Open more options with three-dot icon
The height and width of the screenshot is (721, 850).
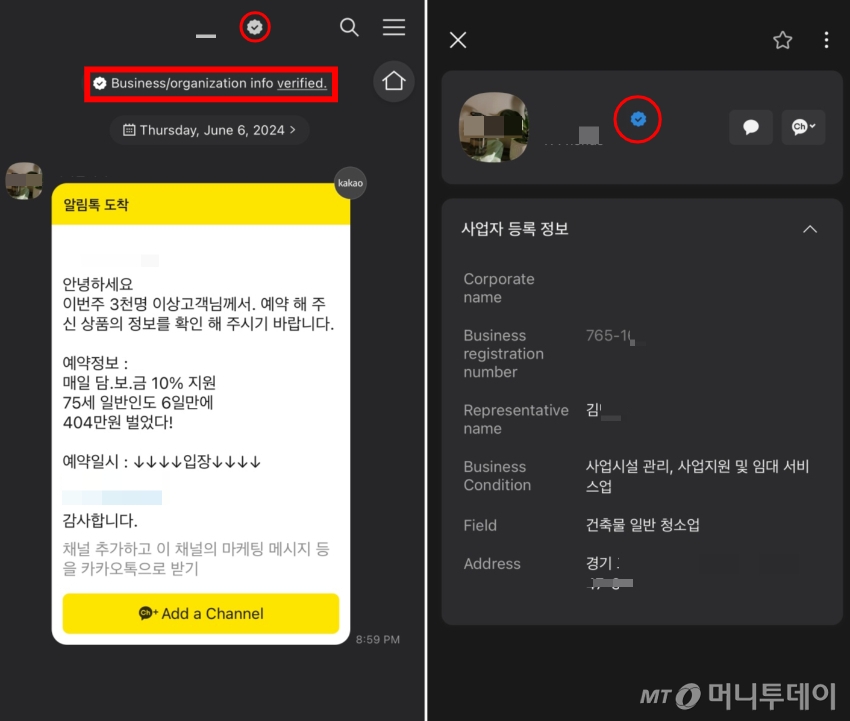(826, 40)
